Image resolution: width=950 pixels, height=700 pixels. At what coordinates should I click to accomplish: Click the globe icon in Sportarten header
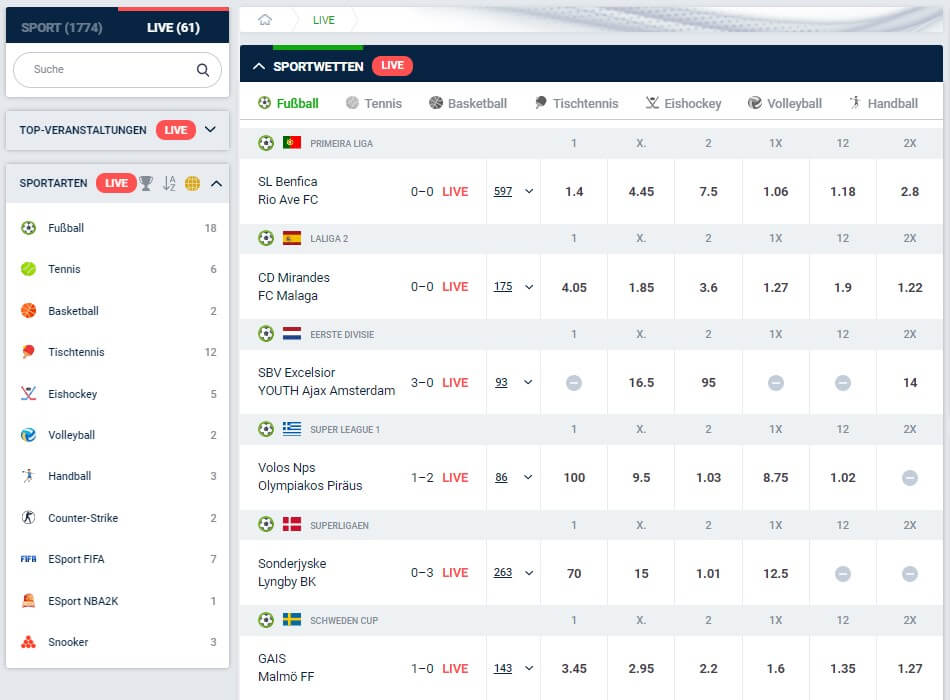(193, 183)
